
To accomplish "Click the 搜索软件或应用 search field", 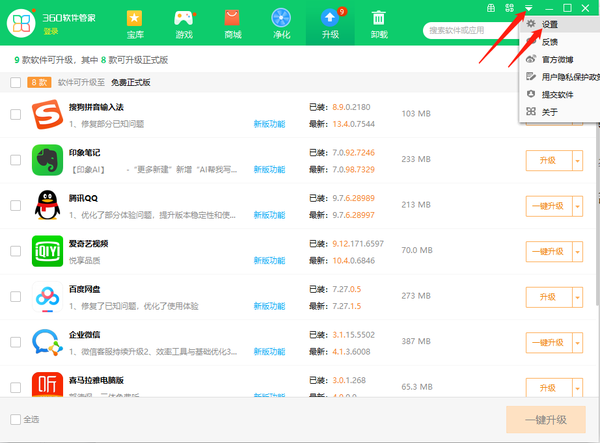I will [463, 31].
